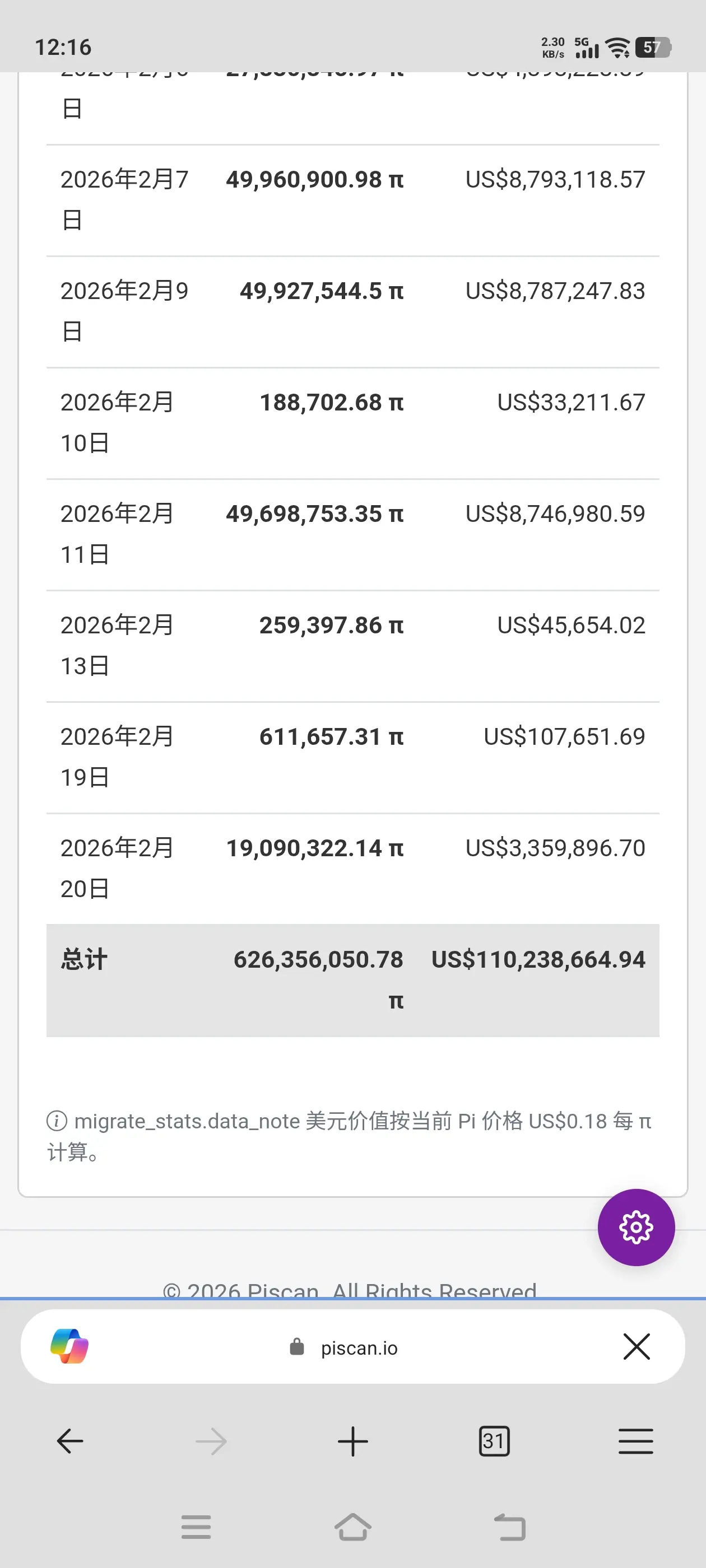Screen dimensions: 706x1568
Task: Tap the Android recent apps button
Action: pyautogui.click(x=196, y=1527)
